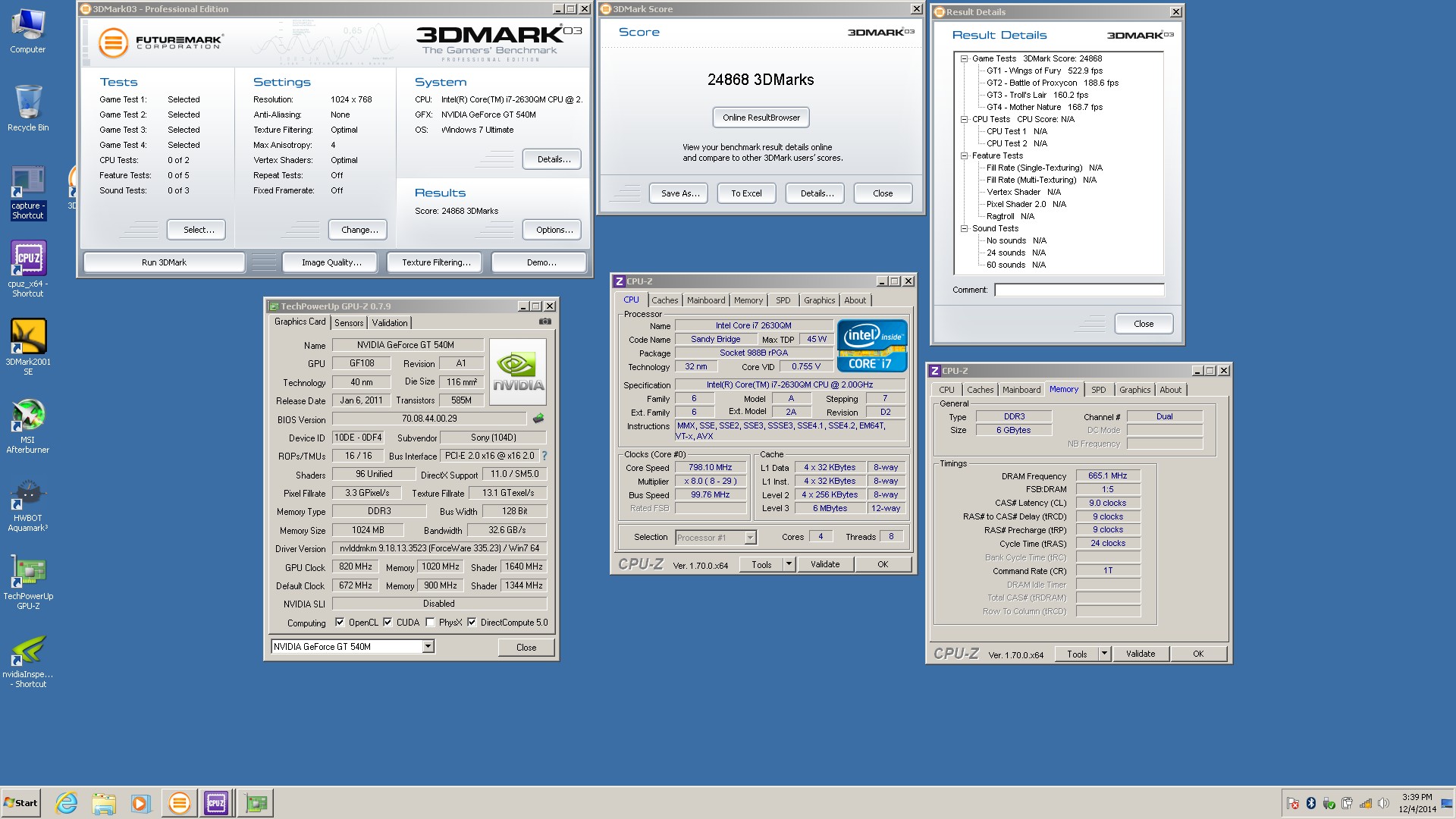The height and width of the screenshot is (819, 1456).
Task: Open the Processor selection dropdown in CPU-Z
Action: [750, 538]
